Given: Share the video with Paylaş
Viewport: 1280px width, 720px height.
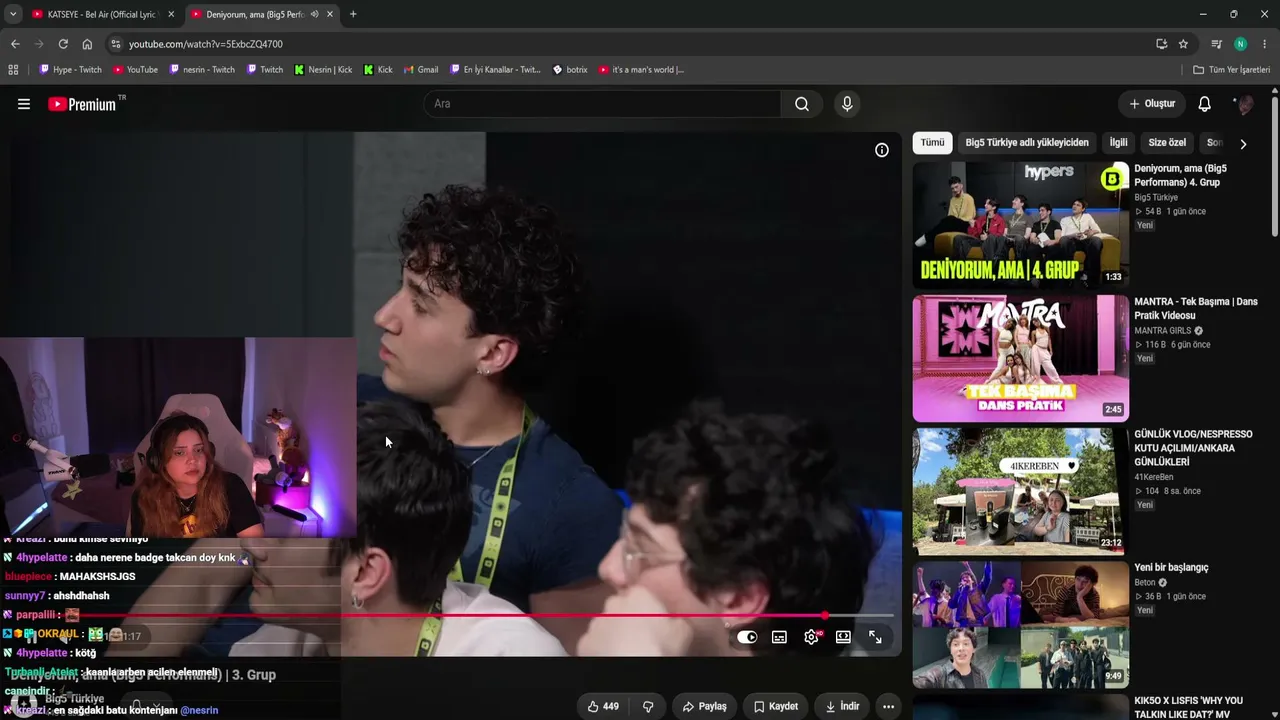Looking at the screenshot, I should tap(705, 706).
